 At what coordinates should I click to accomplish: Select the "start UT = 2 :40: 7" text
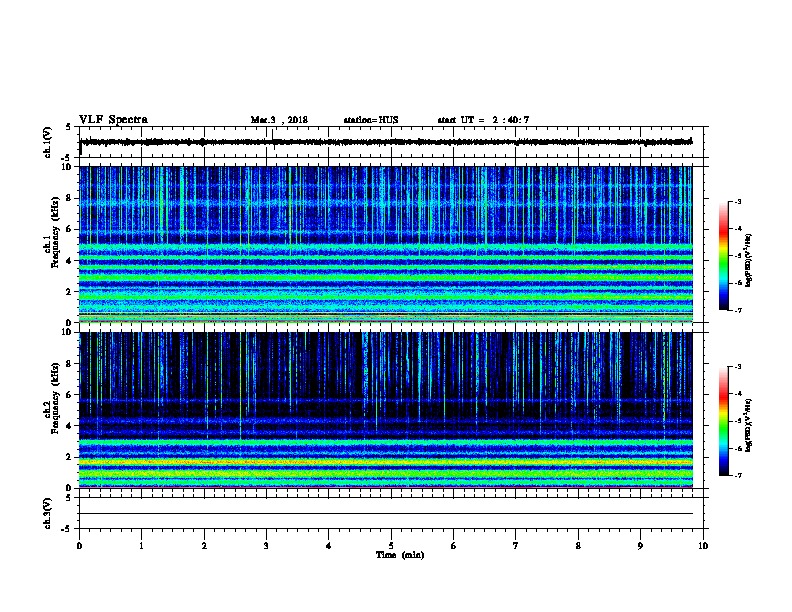[x=483, y=120]
